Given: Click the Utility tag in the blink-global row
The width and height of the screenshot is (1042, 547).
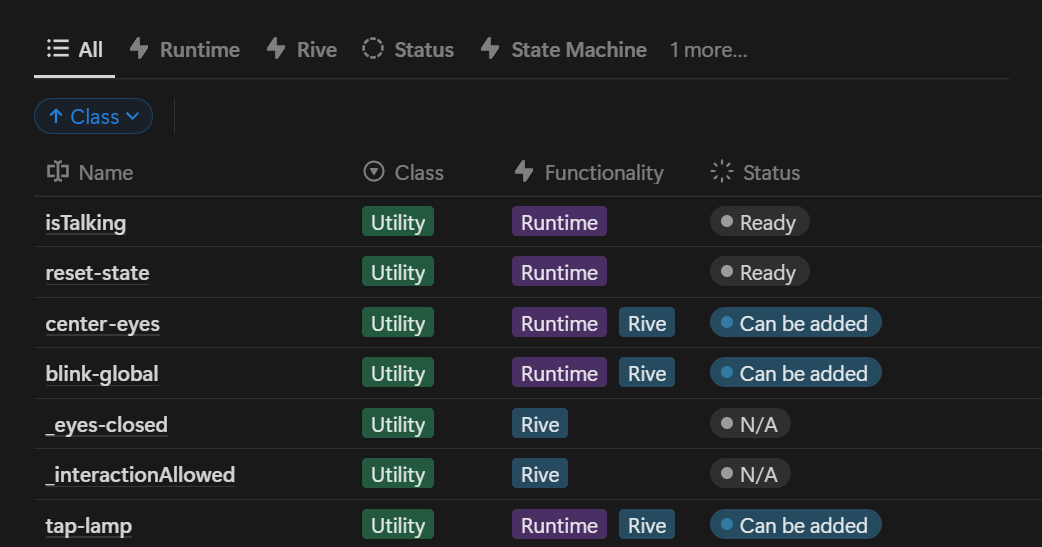Looking at the screenshot, I should pyautogui.click(x=398, y=373).
